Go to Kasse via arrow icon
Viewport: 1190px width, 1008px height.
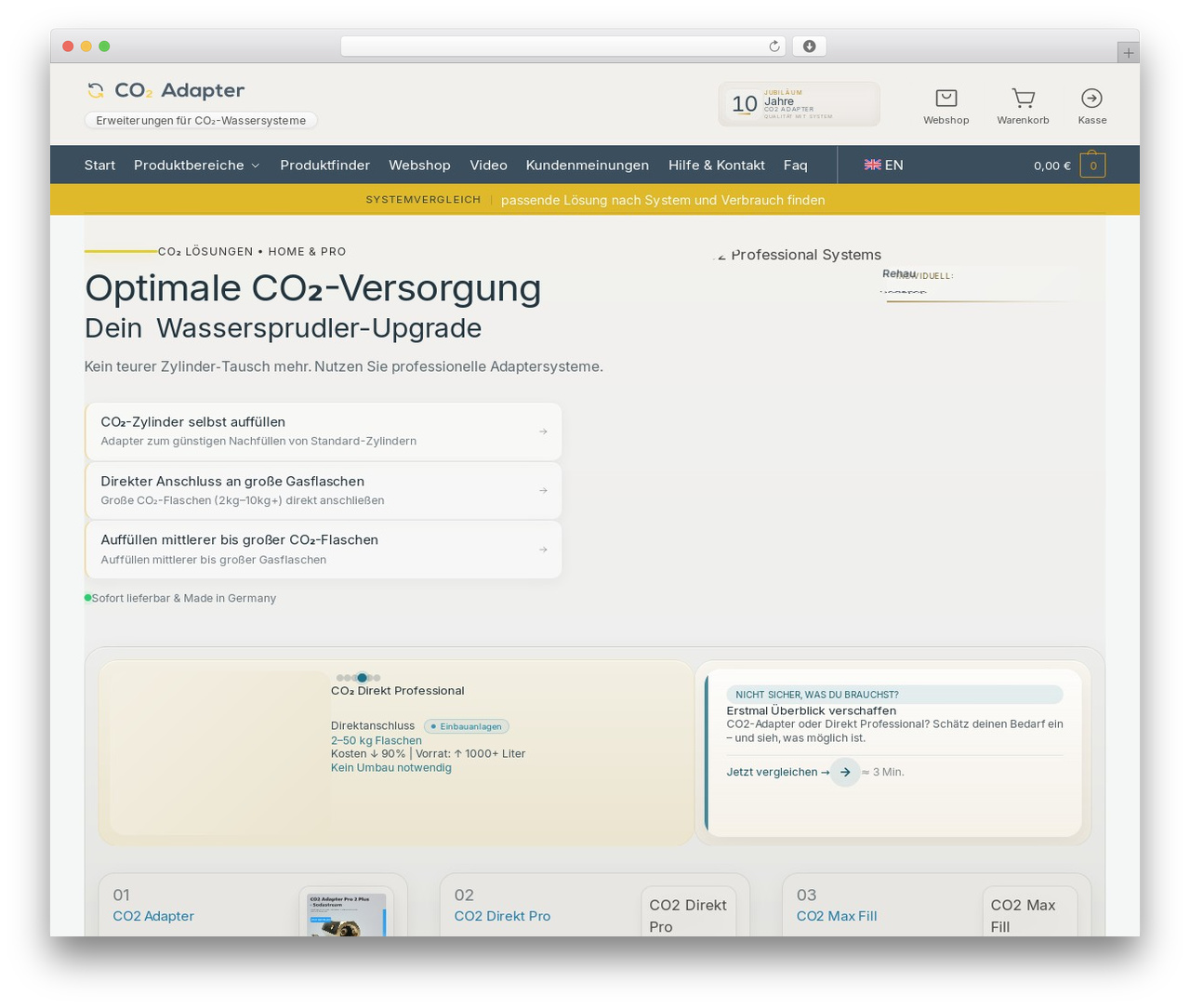pos(1091,98)
